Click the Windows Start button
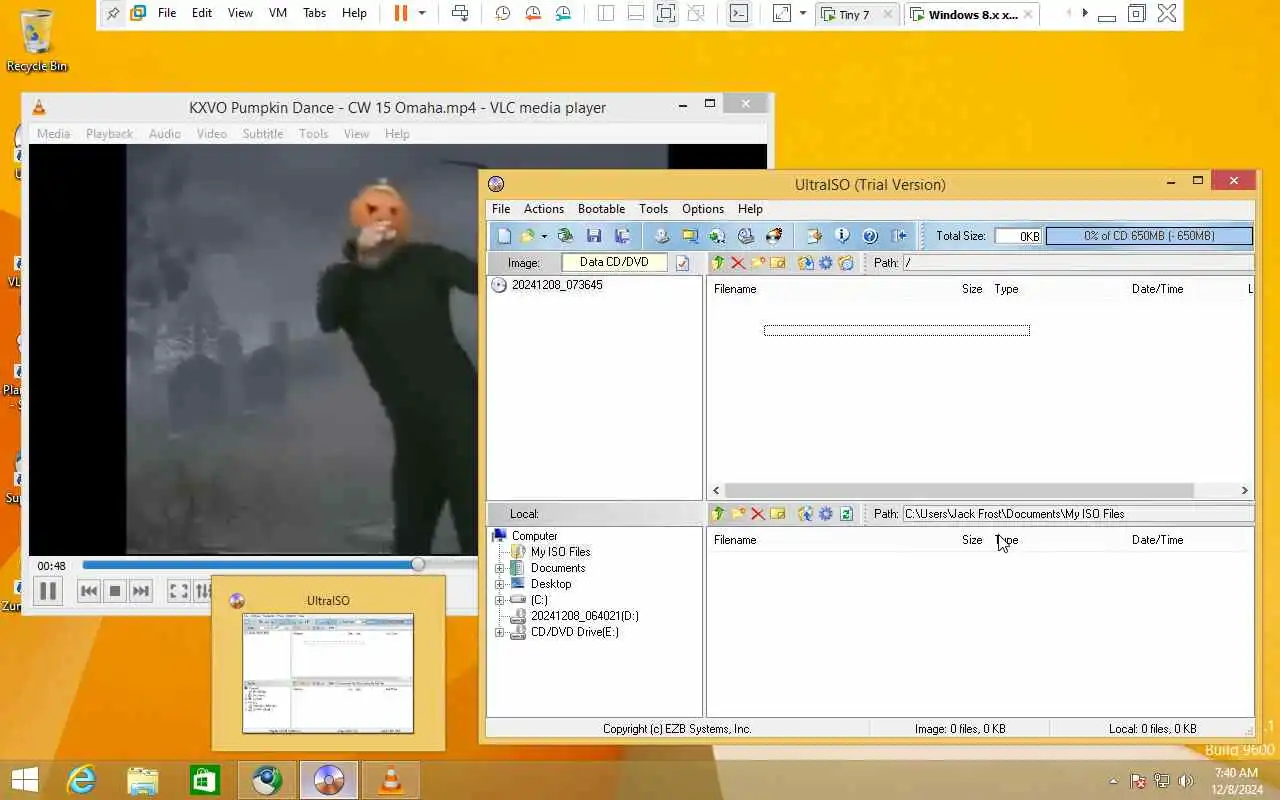Image resolution: width=1280 pixels, height=800 pixels. [x=25, y=779]
